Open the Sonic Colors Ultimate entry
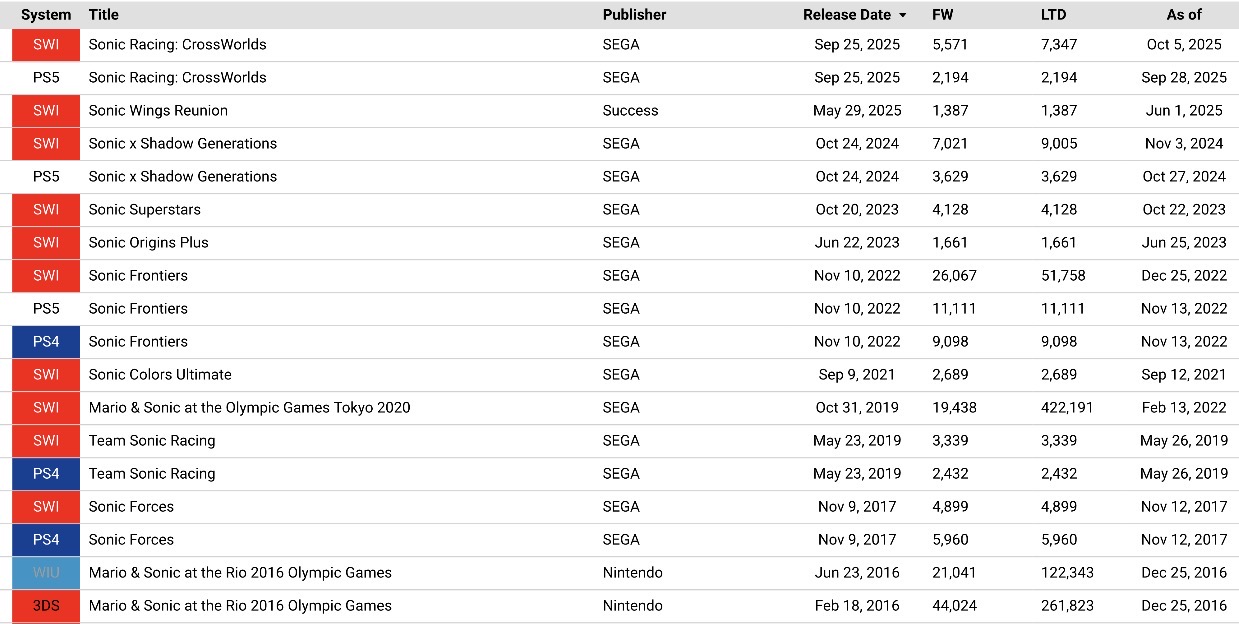The width and height of the screenshot is (1239, 624). click(160, 375)
